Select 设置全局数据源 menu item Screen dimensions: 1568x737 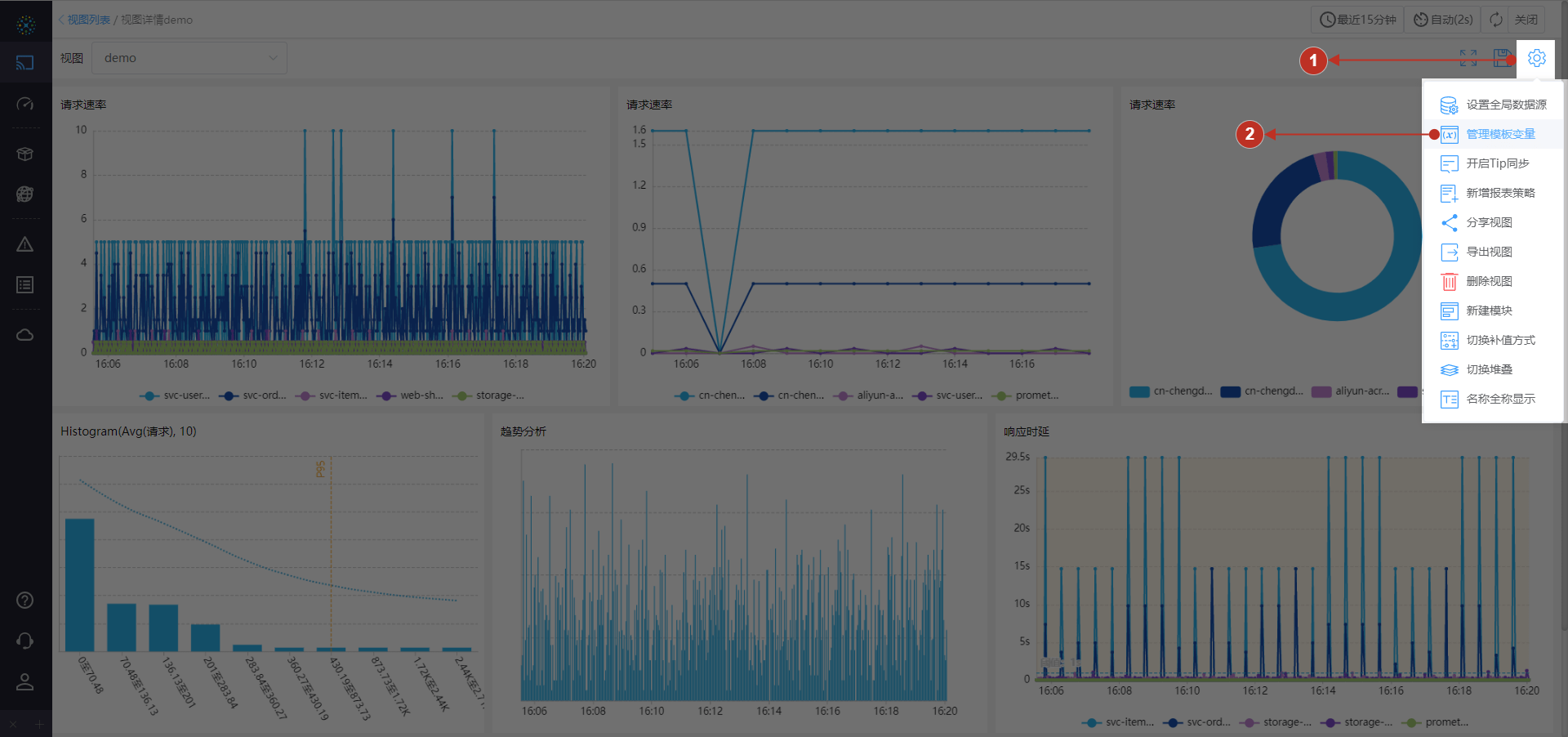tap(1505, 105)
